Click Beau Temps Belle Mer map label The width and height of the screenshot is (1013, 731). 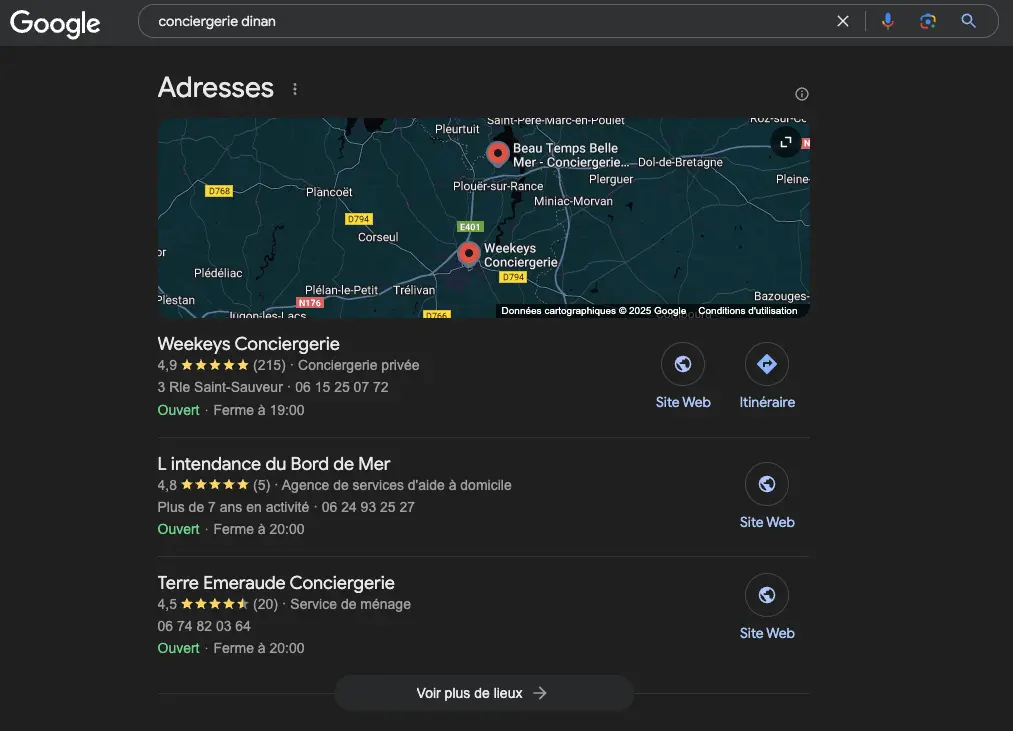[x=571, y=155]
